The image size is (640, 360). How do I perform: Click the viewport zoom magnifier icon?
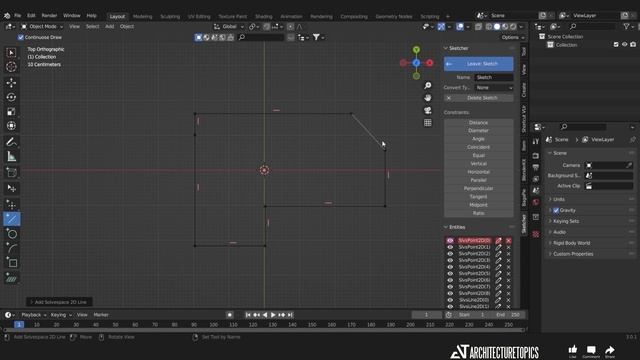coord(427,85)
